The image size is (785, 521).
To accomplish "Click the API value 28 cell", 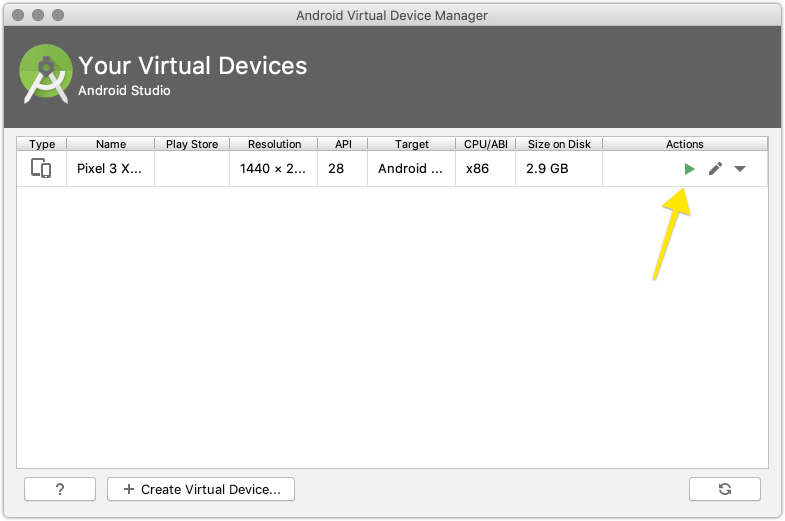I will [343, 169].
